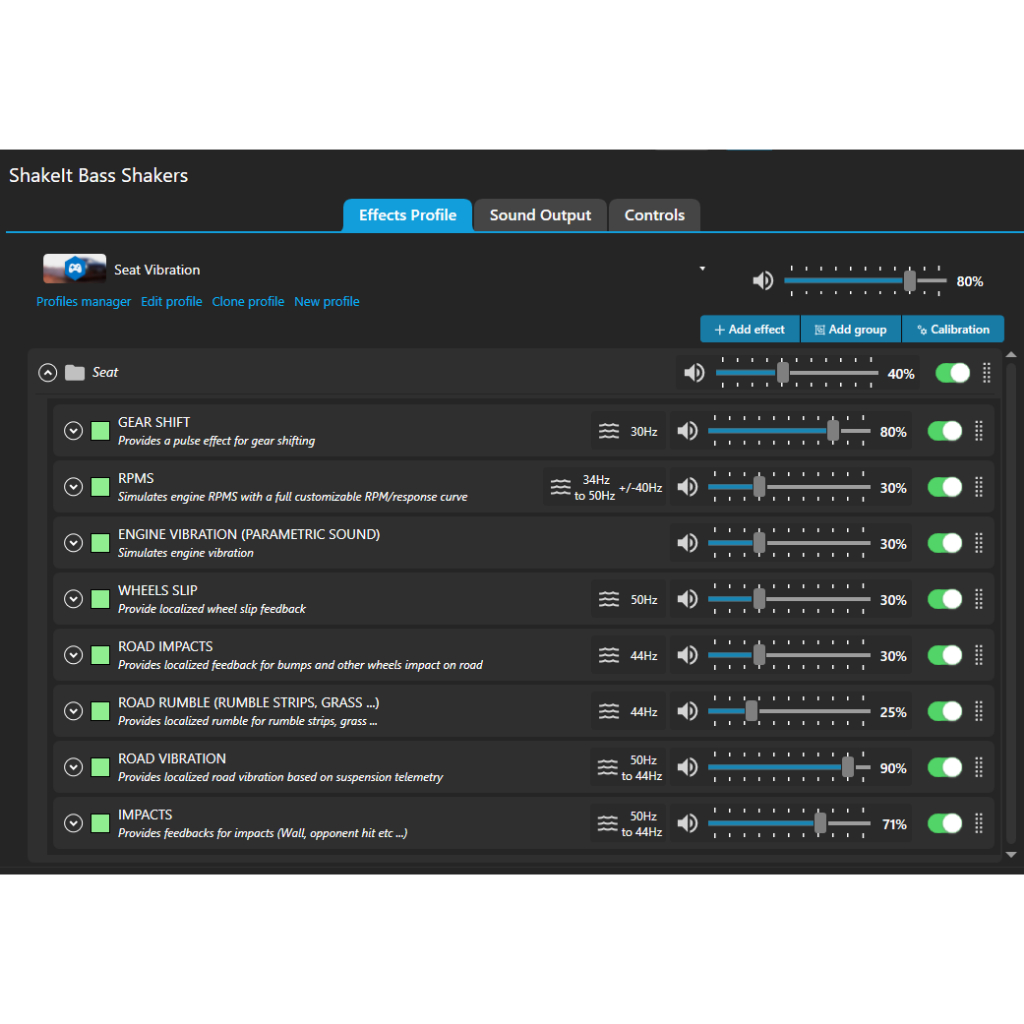
Task: Click the ROAD VIBRATION speaker icon
Action: click(687, 767)
